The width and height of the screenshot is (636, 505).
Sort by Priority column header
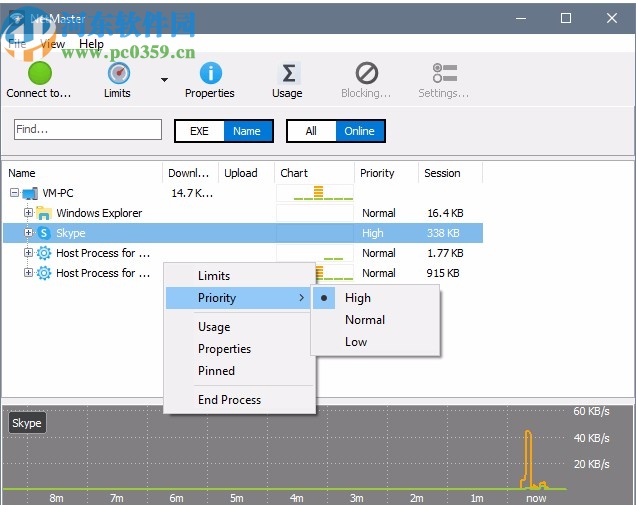click(x=387, y=173)
